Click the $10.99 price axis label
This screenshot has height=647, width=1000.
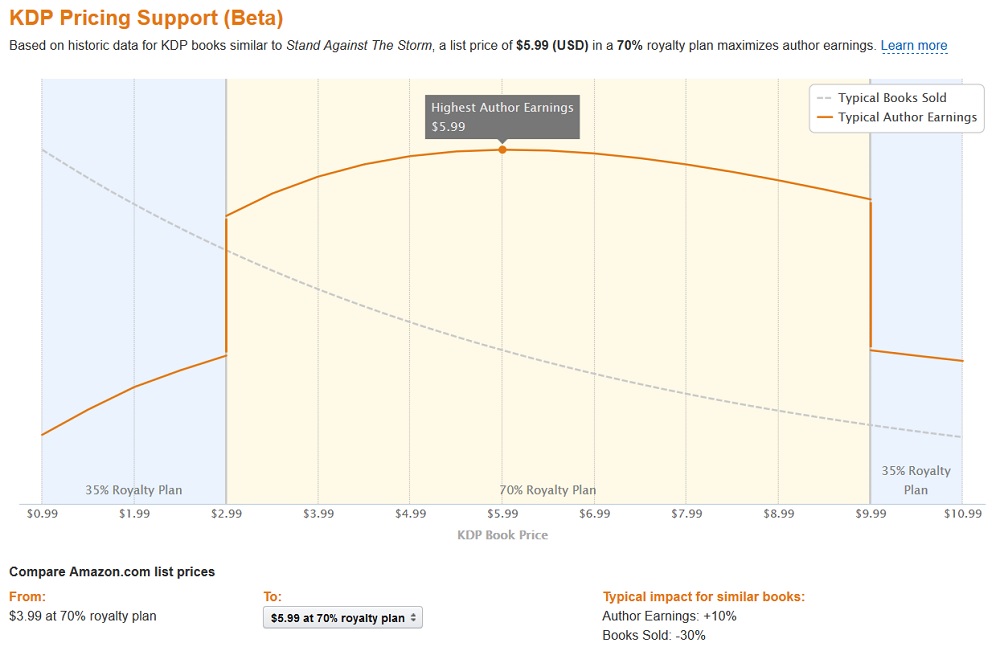click(962, 514)
